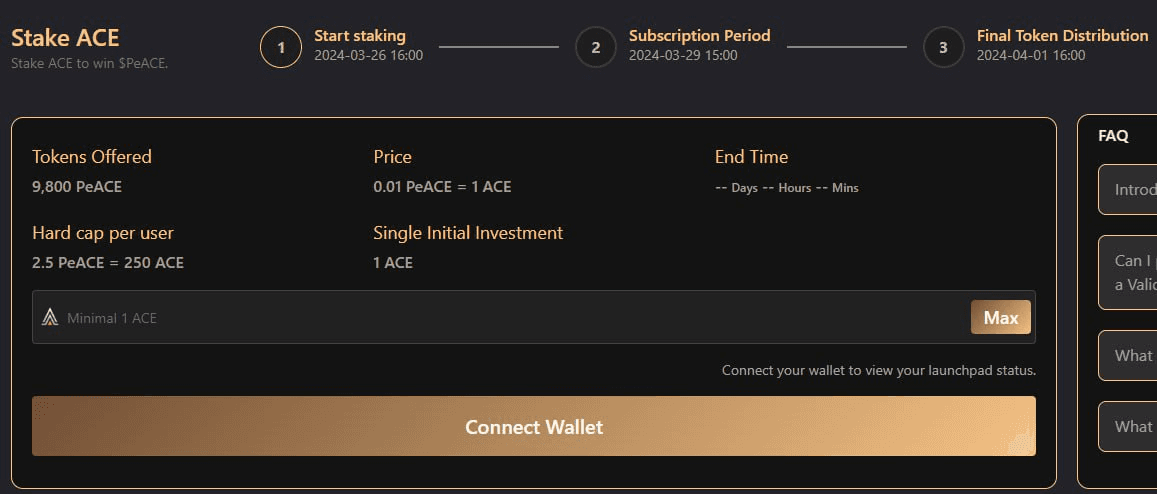Image resolution: width=1157 pixels, height=494 pixels.
Task: Select step 3 circle for Final Token Distribution
Action: (943, 47)
